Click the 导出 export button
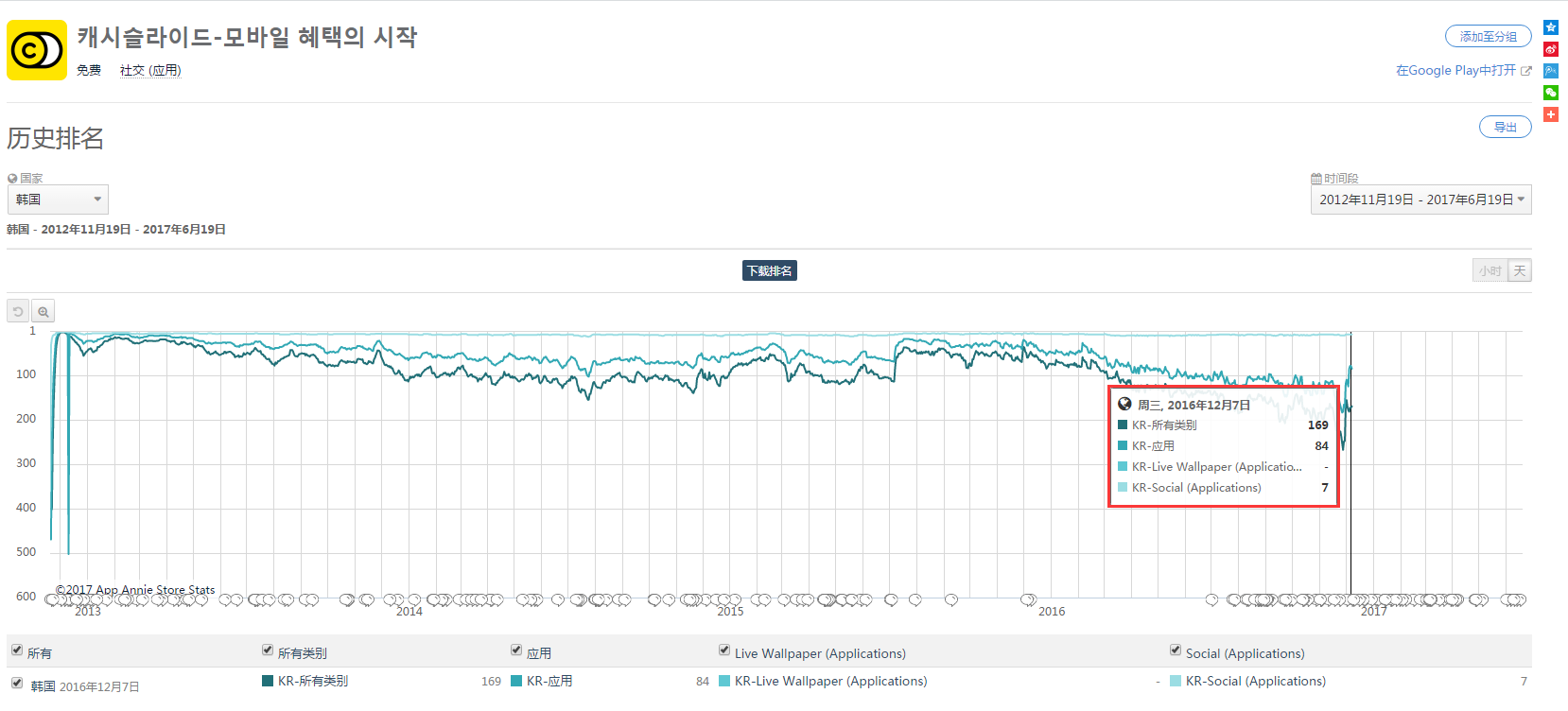Viewport: 1568px width, 711px height. (x=1506, y=127)
